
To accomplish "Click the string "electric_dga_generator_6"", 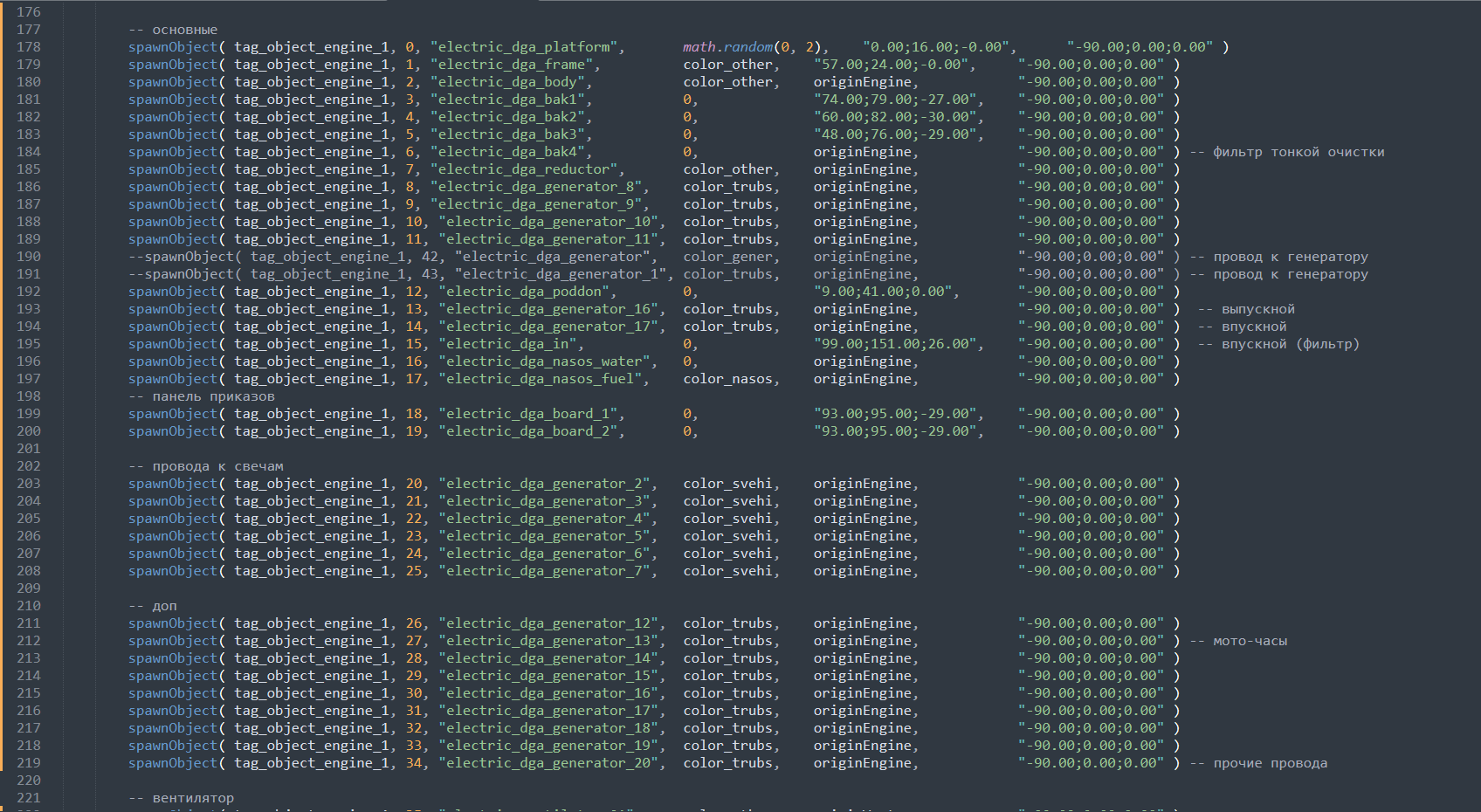I will coord(545,554).
